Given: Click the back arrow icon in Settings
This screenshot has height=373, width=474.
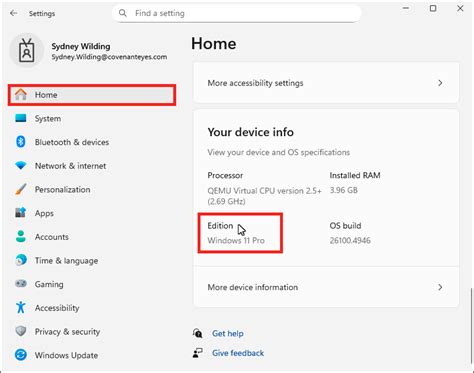Looking at the screenshot, I should (x=13, y=13).
